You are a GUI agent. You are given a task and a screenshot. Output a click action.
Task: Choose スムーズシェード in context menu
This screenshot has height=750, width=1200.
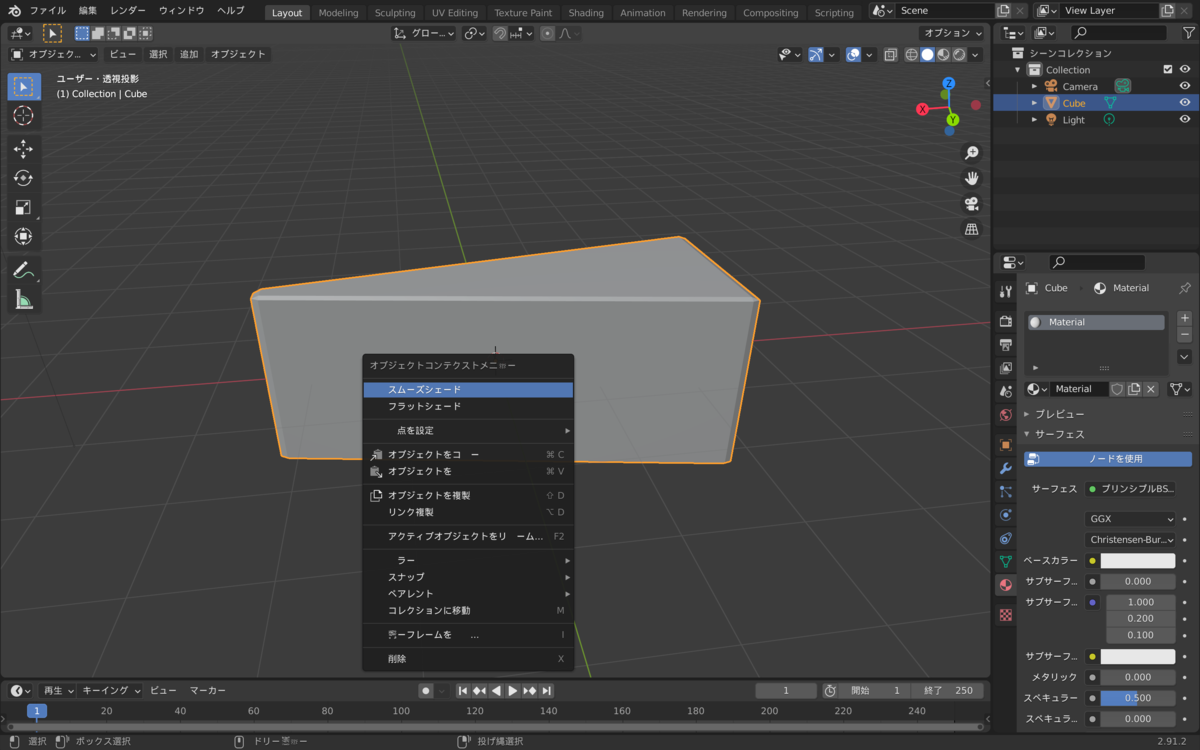click(468, 390)
